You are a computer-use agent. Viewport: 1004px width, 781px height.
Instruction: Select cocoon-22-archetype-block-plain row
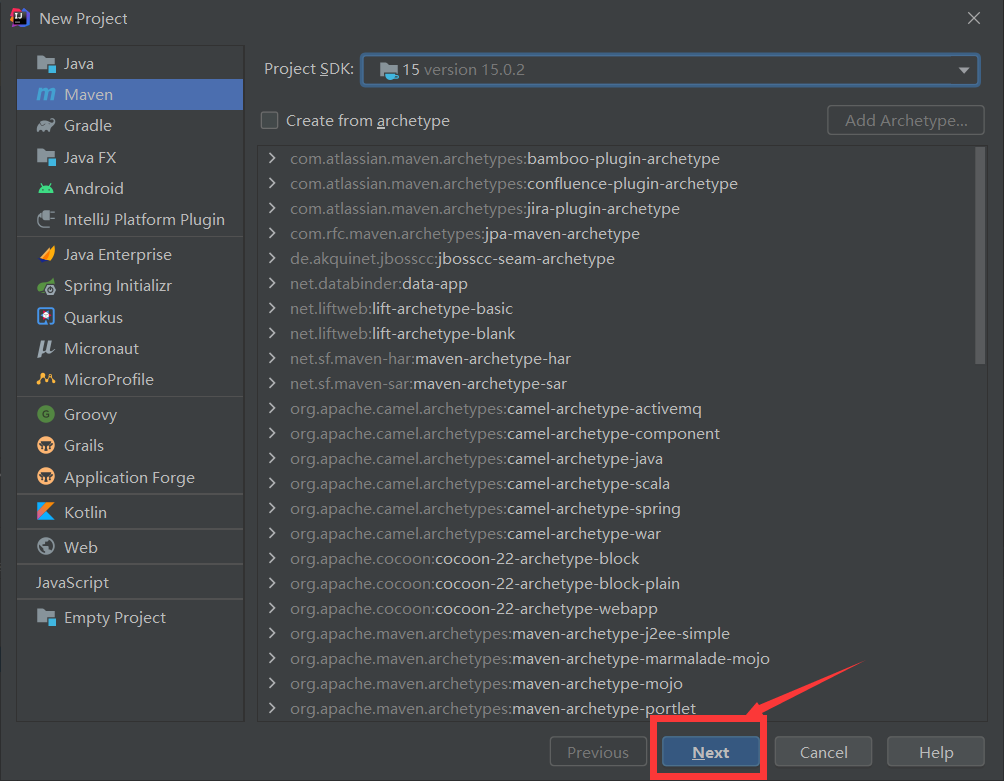[x=618, y=583]
